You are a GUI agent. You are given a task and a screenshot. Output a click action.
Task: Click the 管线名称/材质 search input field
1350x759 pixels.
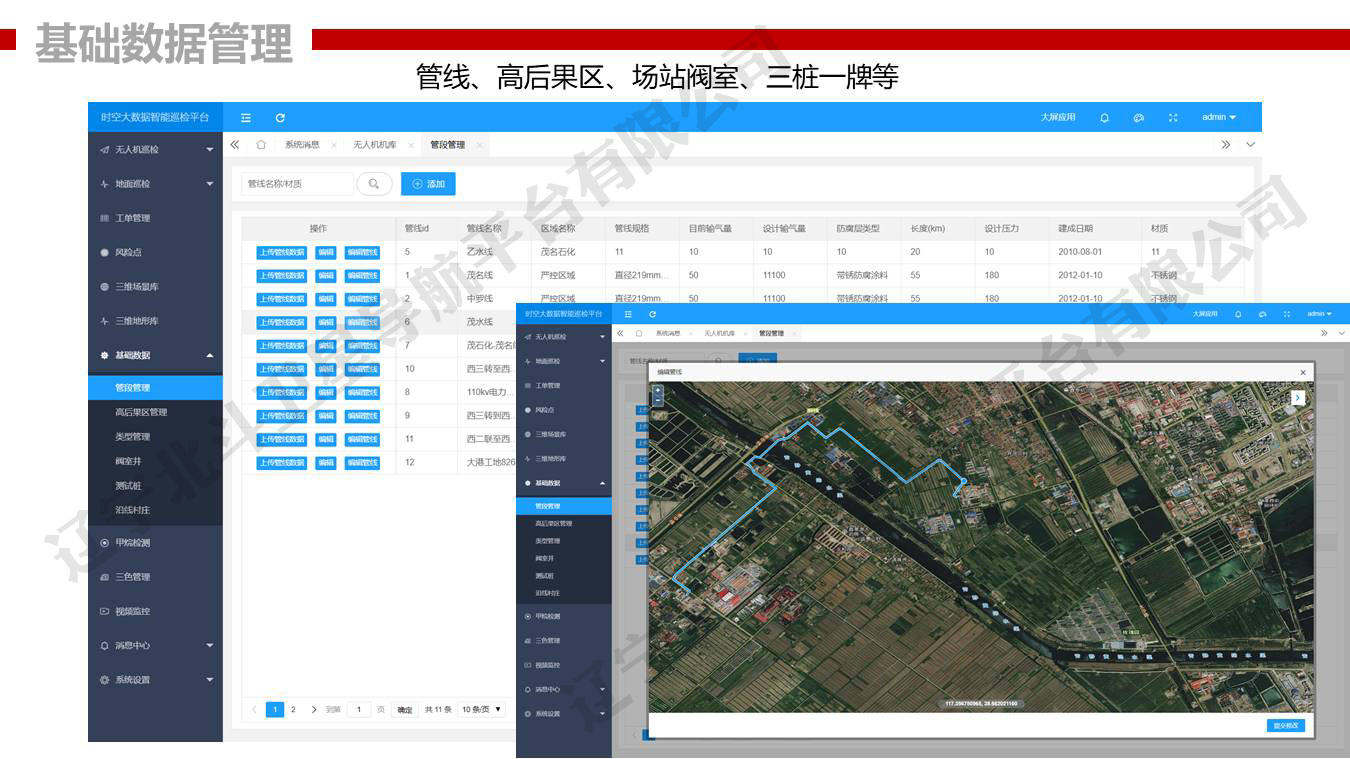coord(297,184)
